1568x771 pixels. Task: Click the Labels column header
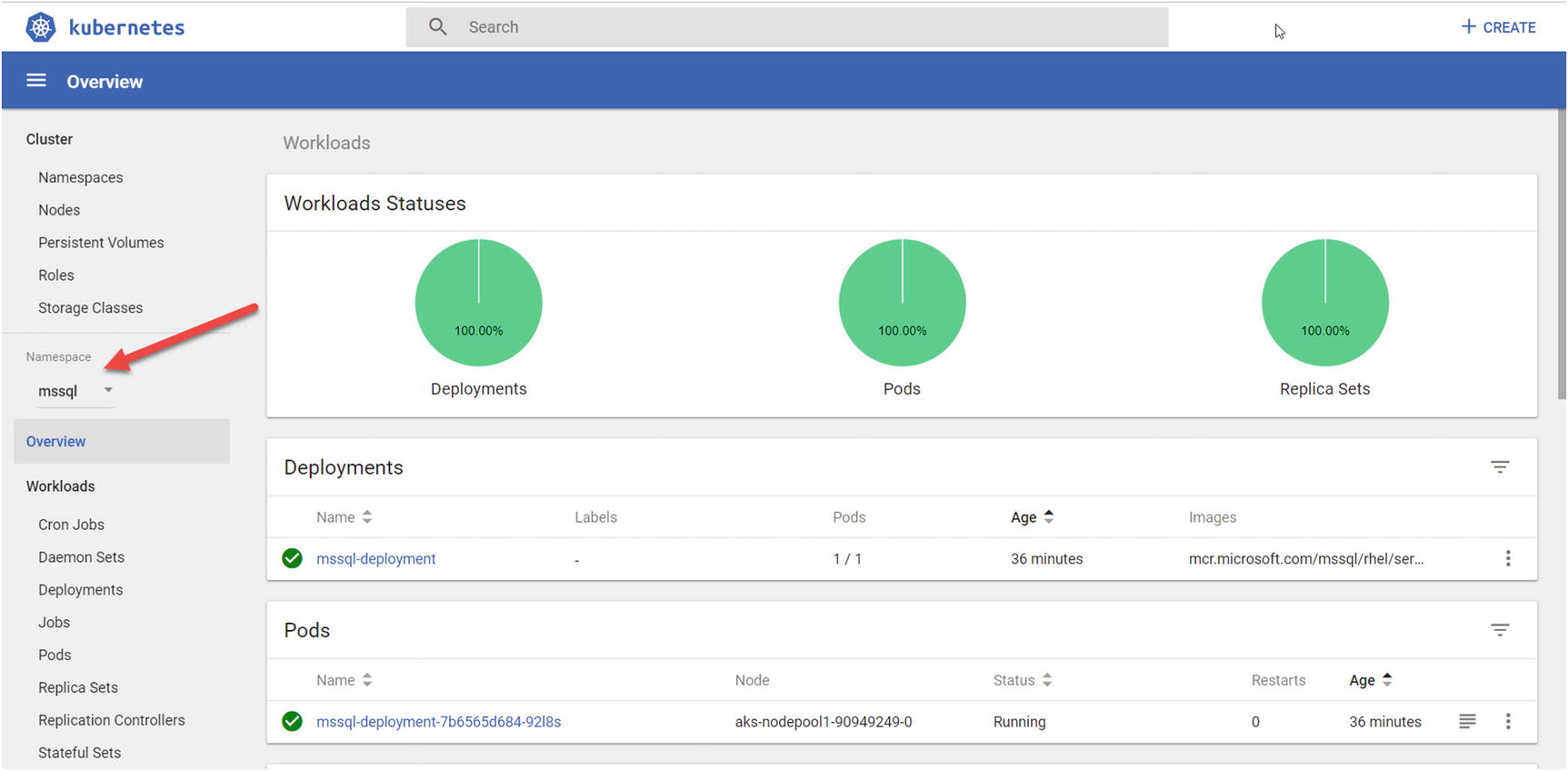click(595, 517)
